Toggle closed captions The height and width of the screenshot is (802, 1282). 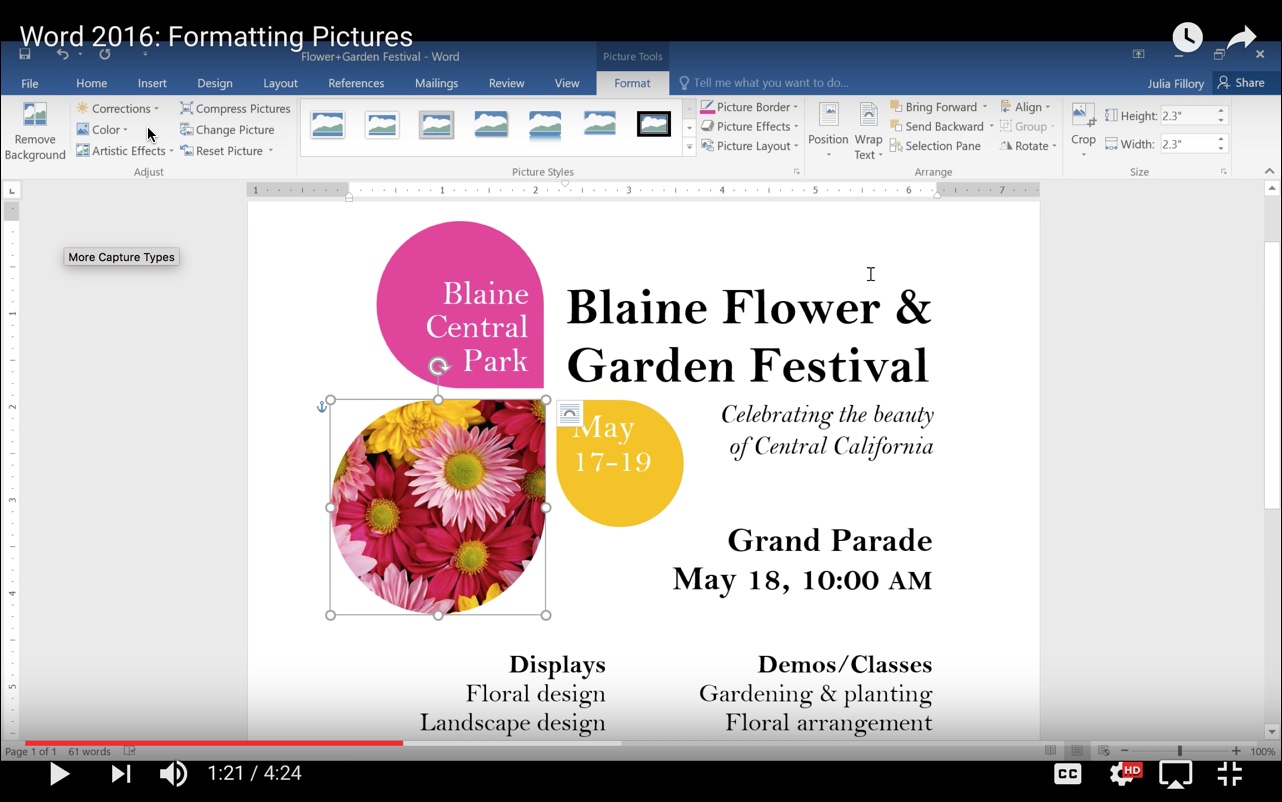(1068, 774)
